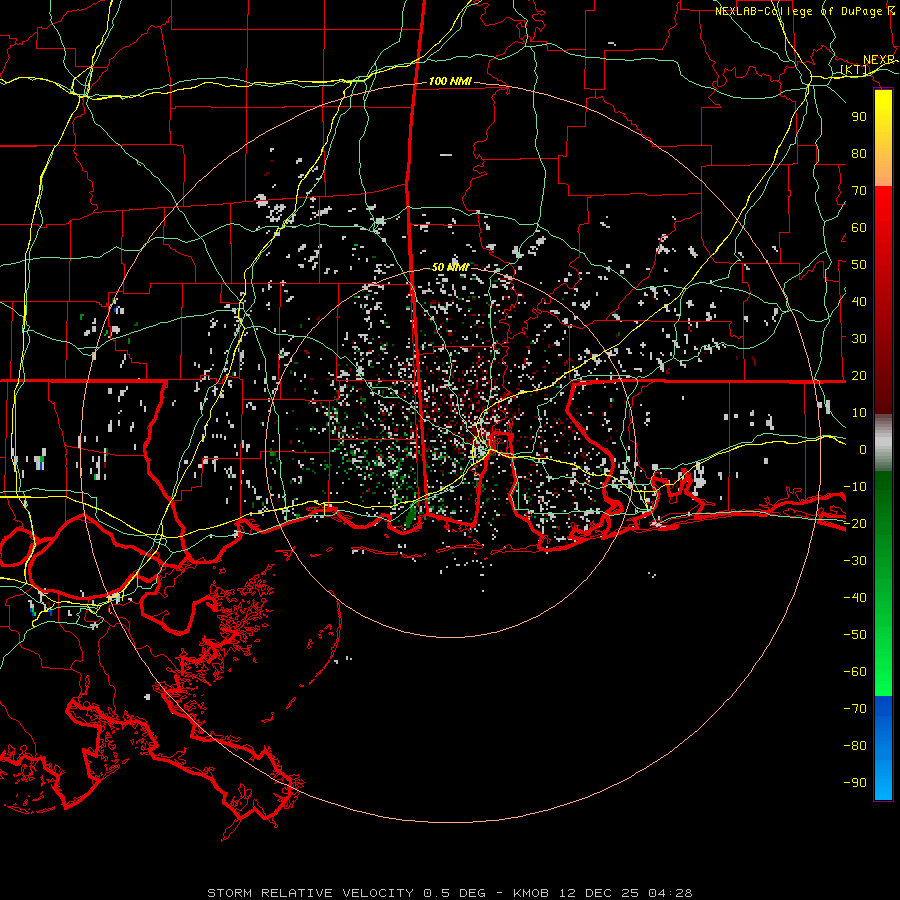The image size is (900, 900).
Task: Click the 60 value on velocity scale
Action: (x=859, y=227)
